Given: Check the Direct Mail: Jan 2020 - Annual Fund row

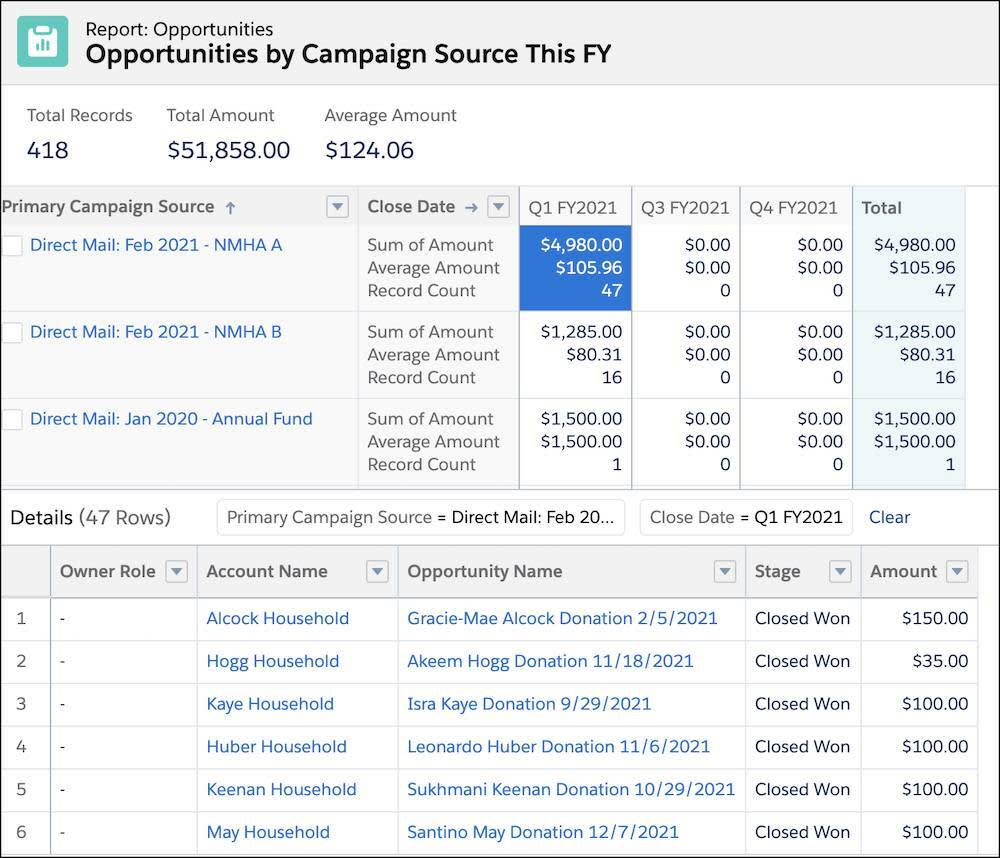Looking at the screenshot, I should pos(13,417).
